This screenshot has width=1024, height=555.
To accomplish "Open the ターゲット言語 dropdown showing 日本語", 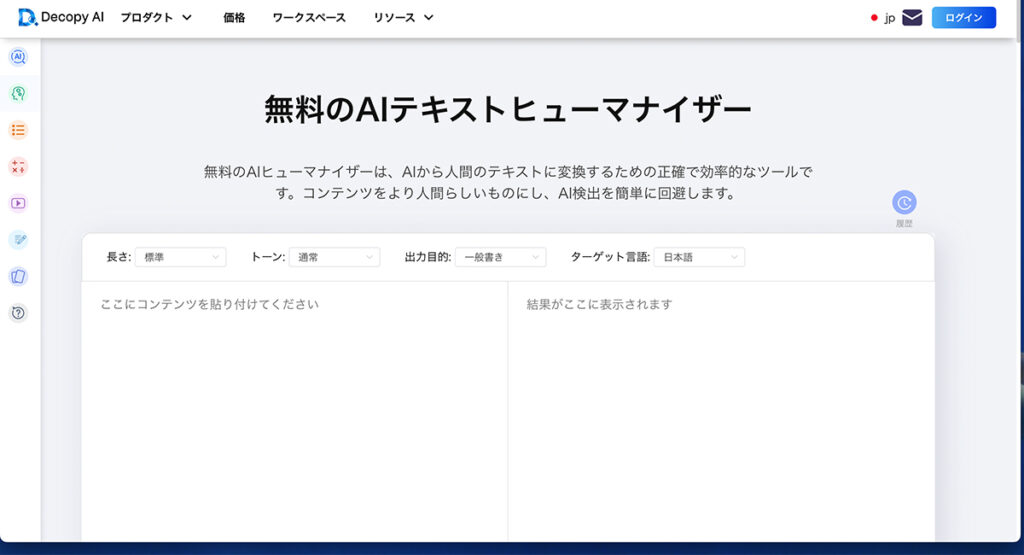I will click(x=699, y=257).
